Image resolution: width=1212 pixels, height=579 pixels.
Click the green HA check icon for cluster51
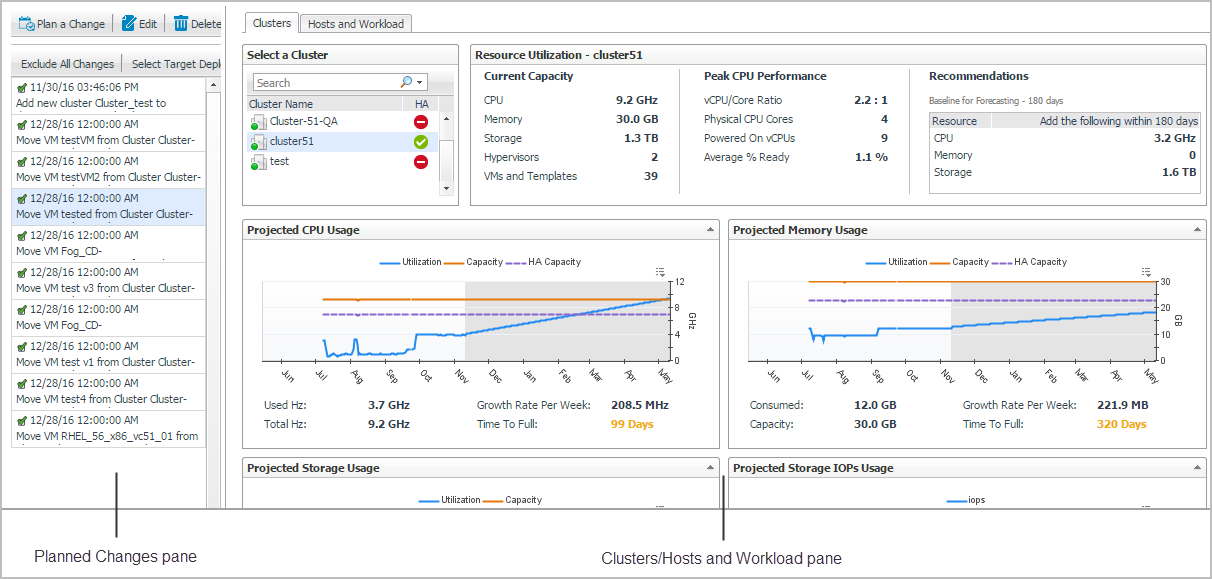click(421, 142)
